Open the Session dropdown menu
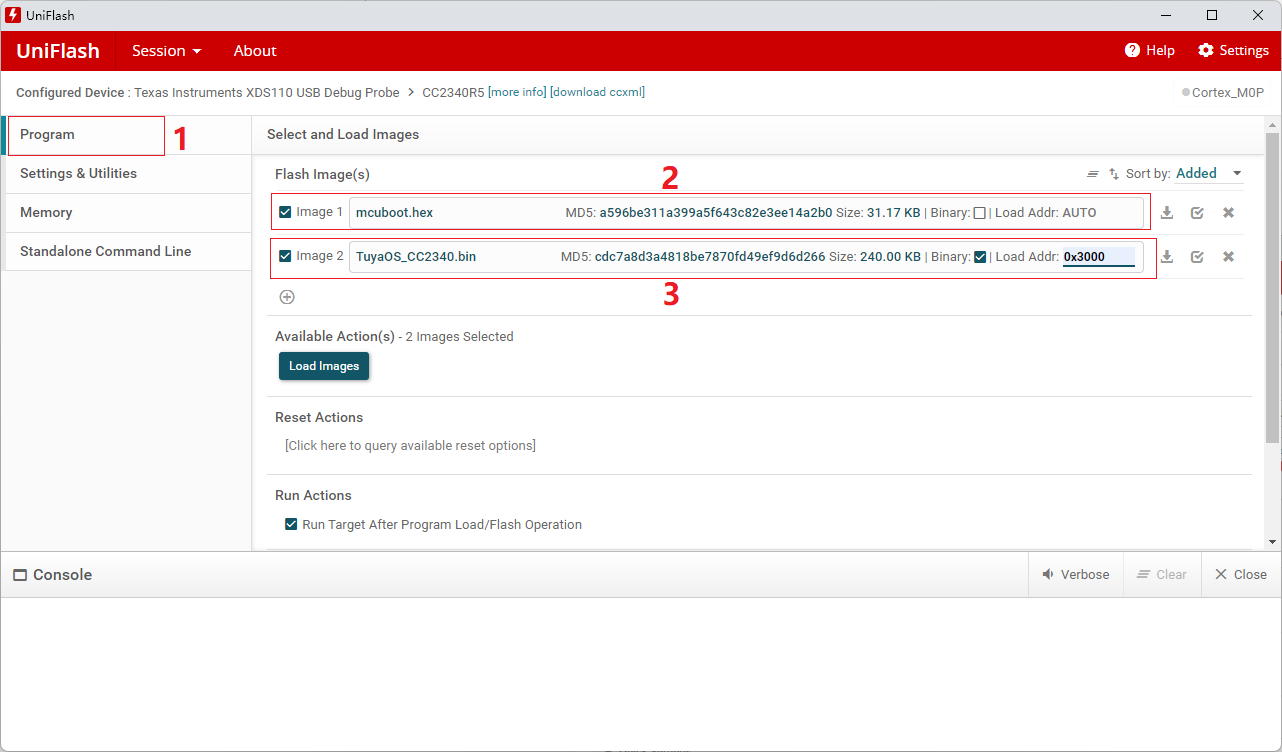Image resolution: width=1282 pixels, height=752 pixels. [167, 51]
